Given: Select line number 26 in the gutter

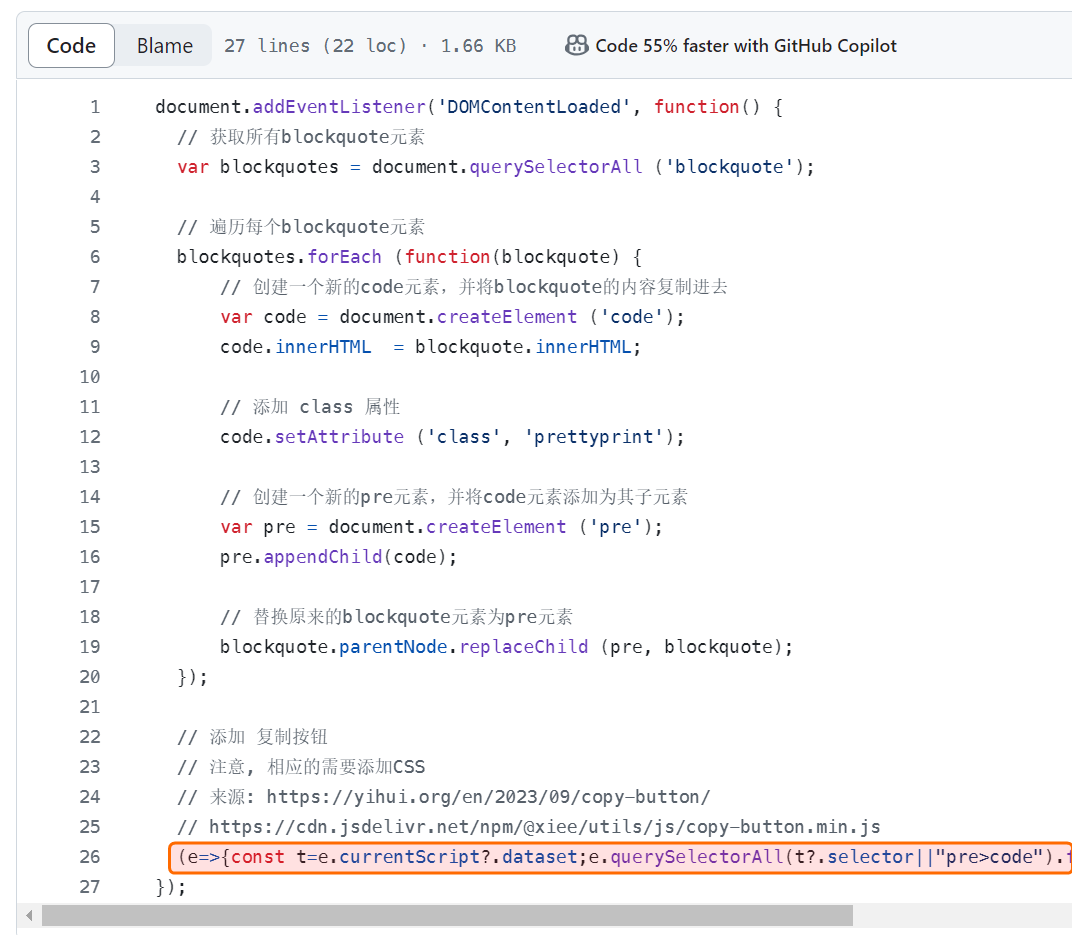Looking at the screenshot, I should pyautogui.click(x=90, y=857).
